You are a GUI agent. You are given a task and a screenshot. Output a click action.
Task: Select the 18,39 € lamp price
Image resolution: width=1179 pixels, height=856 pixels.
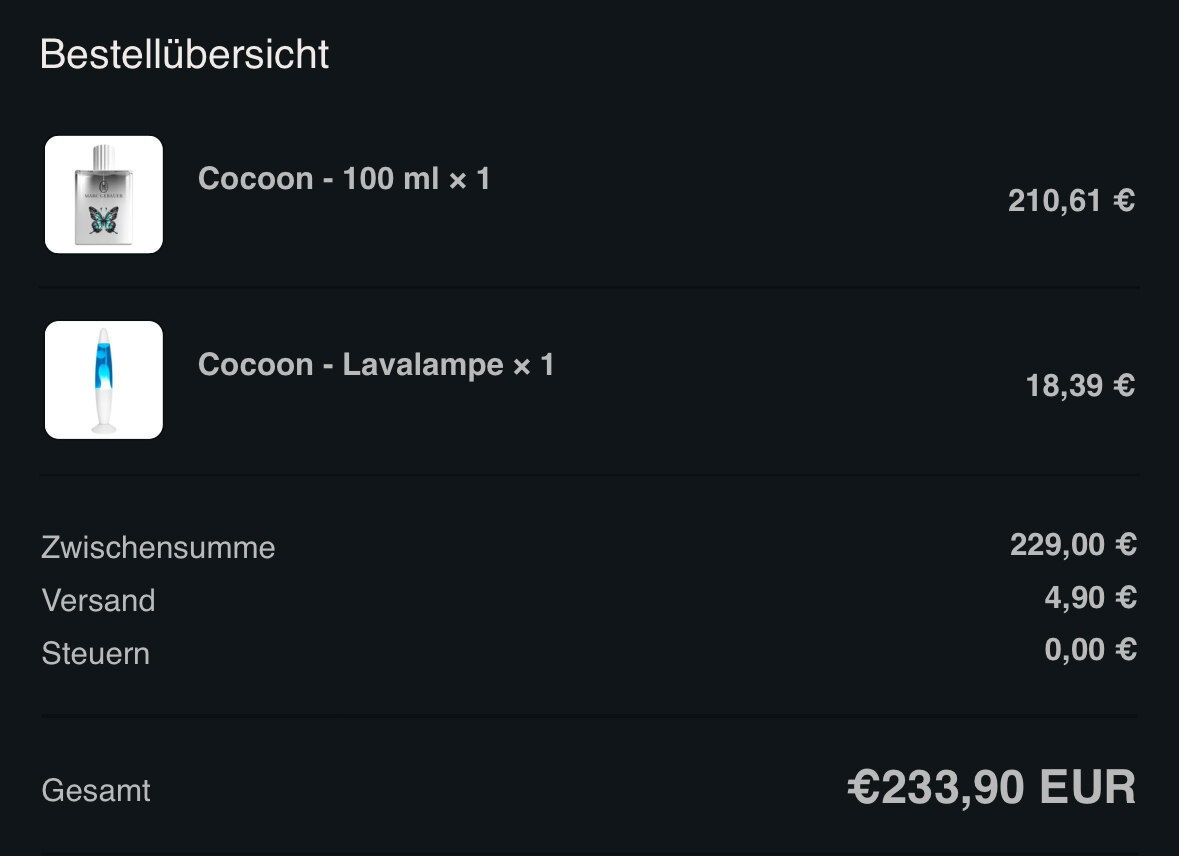1080,386
